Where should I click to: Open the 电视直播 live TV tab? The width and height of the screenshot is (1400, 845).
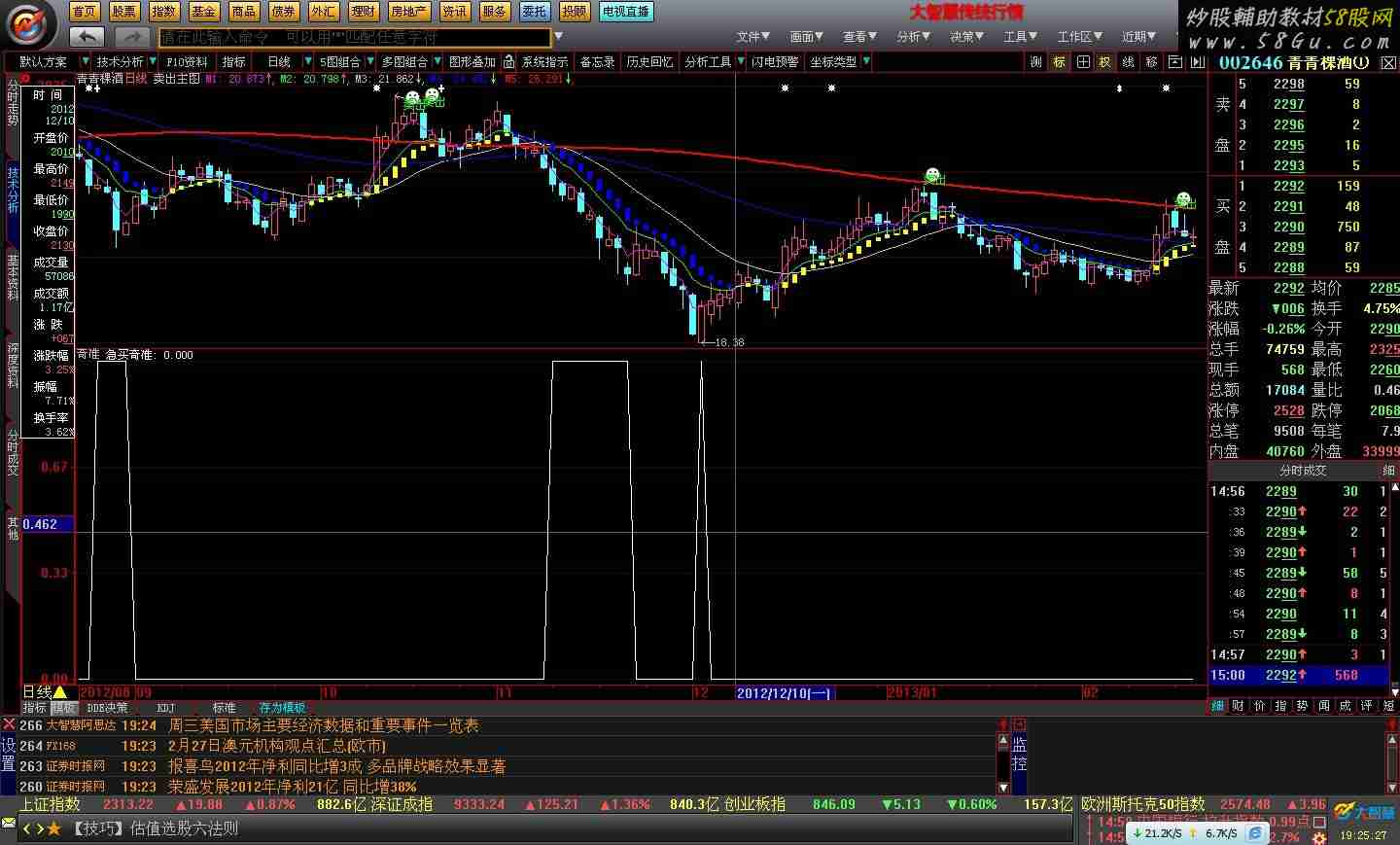[625, 12]
